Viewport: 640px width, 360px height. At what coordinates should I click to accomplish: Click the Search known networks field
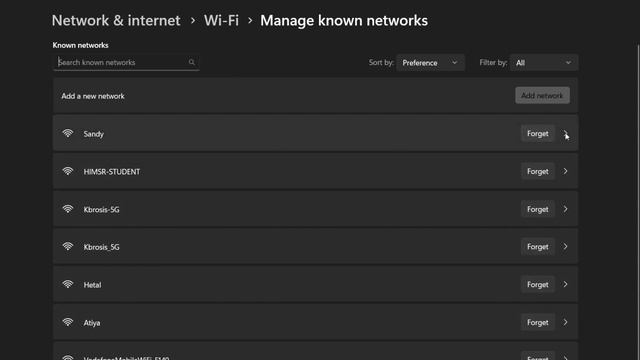(126, 62)
